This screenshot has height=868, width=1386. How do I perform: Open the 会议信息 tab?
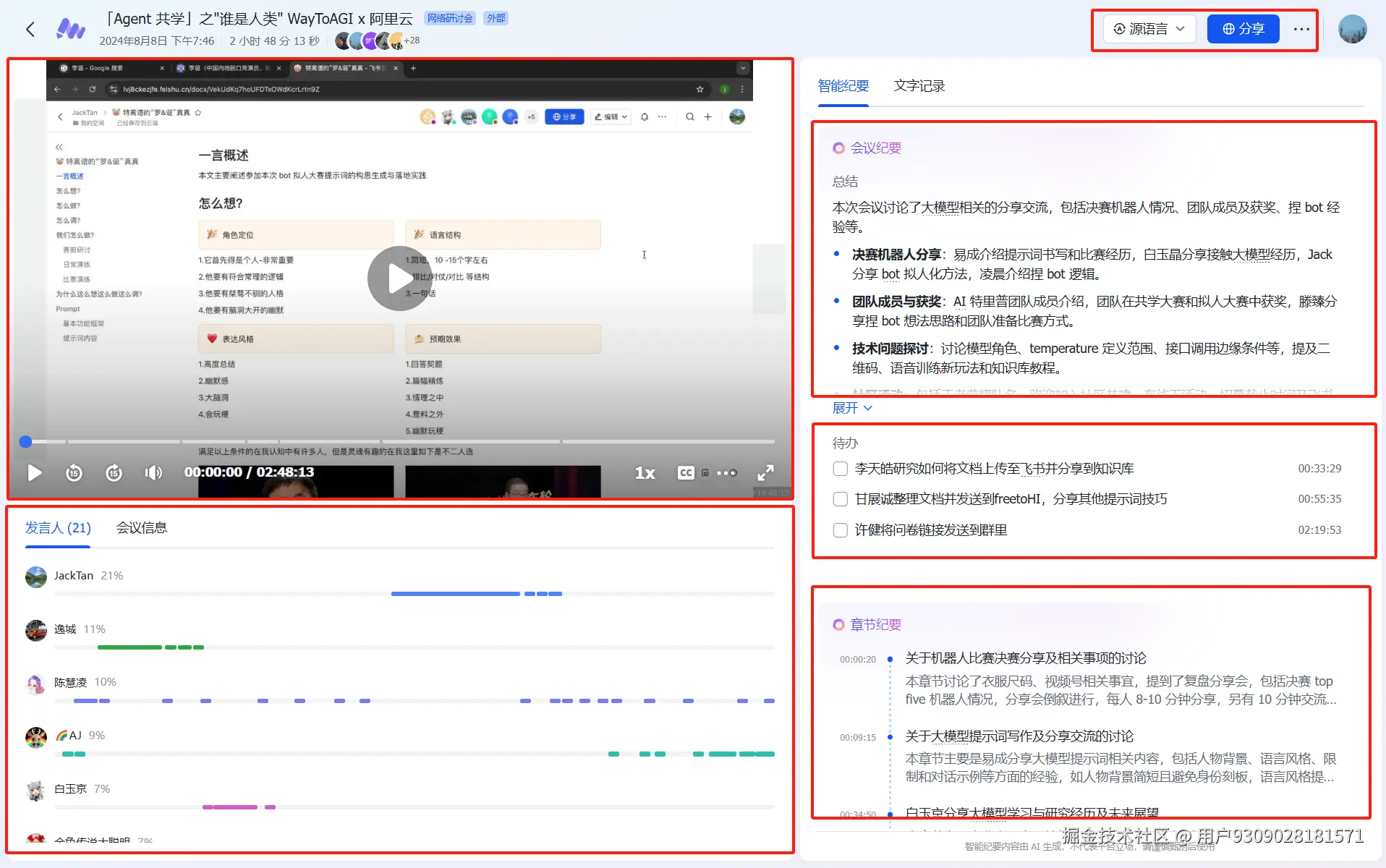(x=142, y=528)
